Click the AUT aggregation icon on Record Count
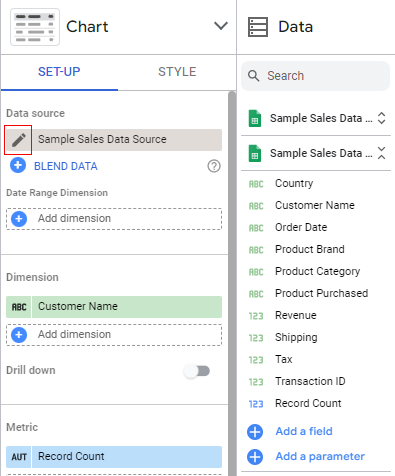The height and width of the screenshot is (476, 395). [19, 457]
